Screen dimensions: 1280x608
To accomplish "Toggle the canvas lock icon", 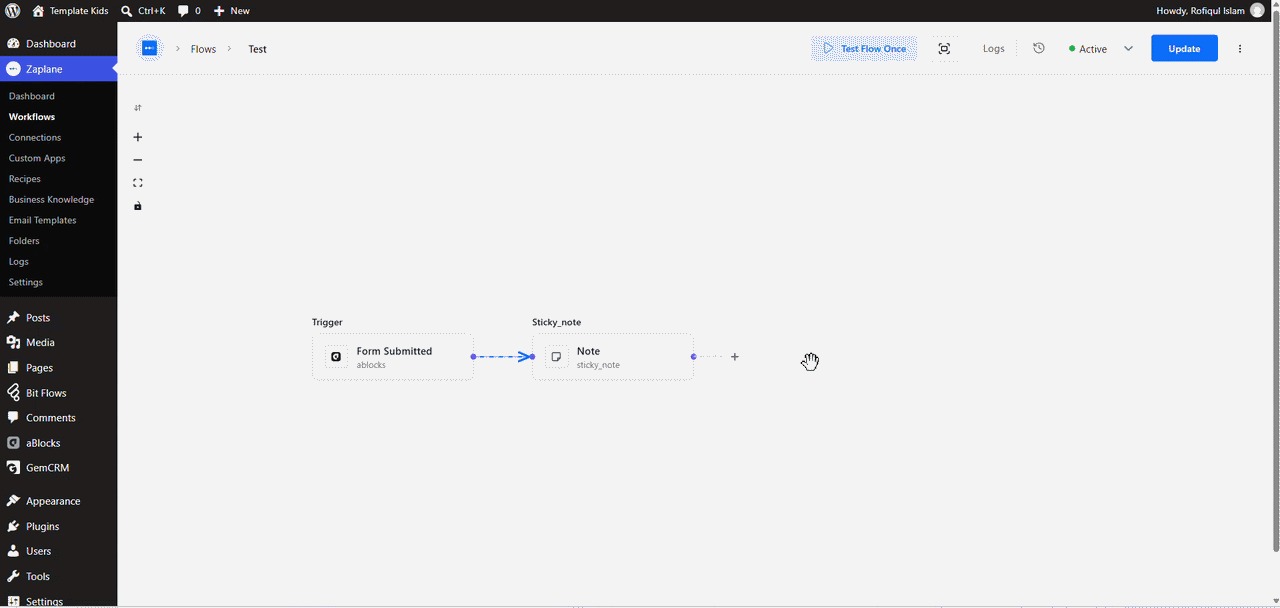I will [x=138, y=206].
